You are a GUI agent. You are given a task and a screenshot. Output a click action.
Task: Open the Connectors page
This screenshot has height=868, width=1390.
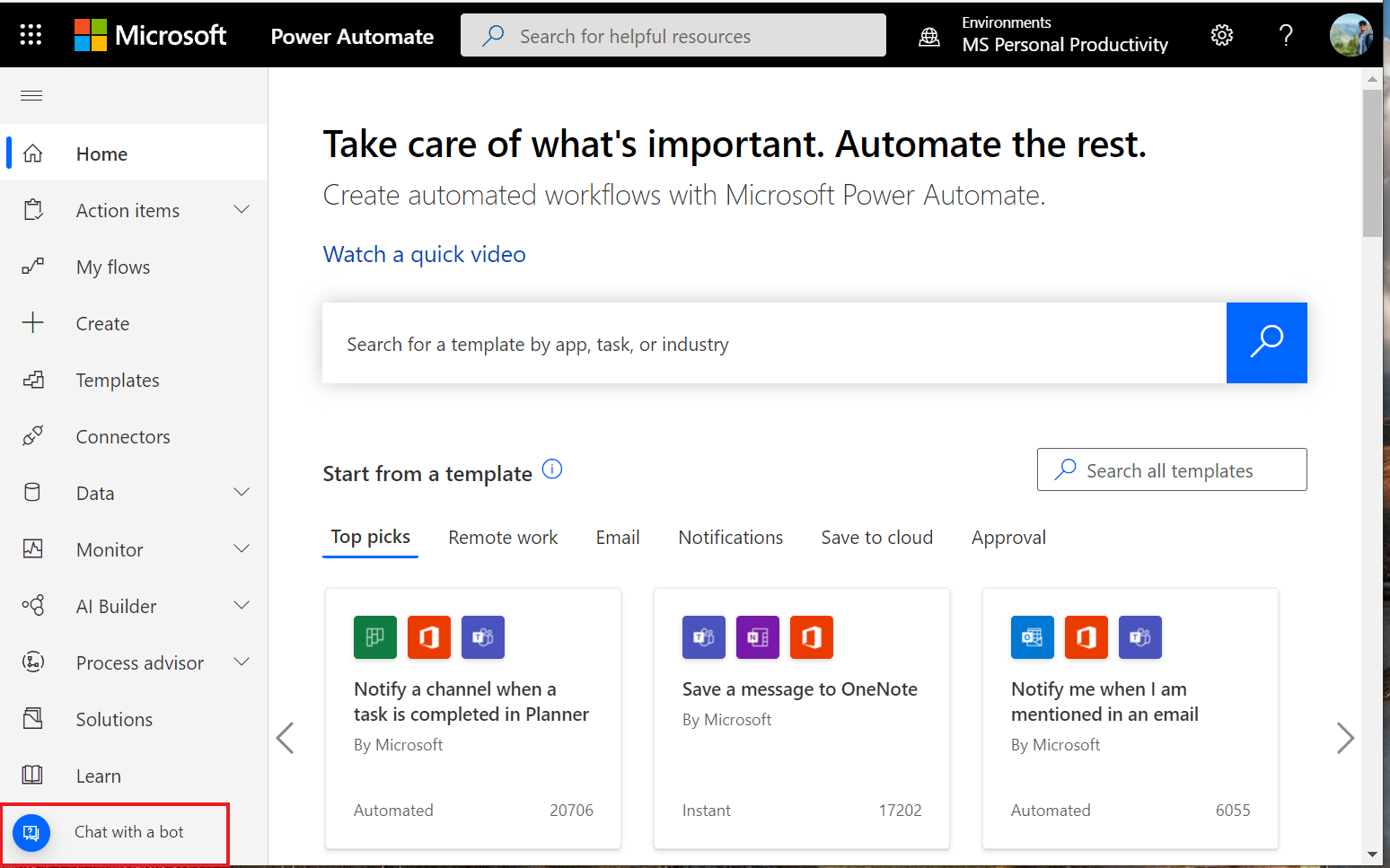pyautogui.click(x=123, y=436)
